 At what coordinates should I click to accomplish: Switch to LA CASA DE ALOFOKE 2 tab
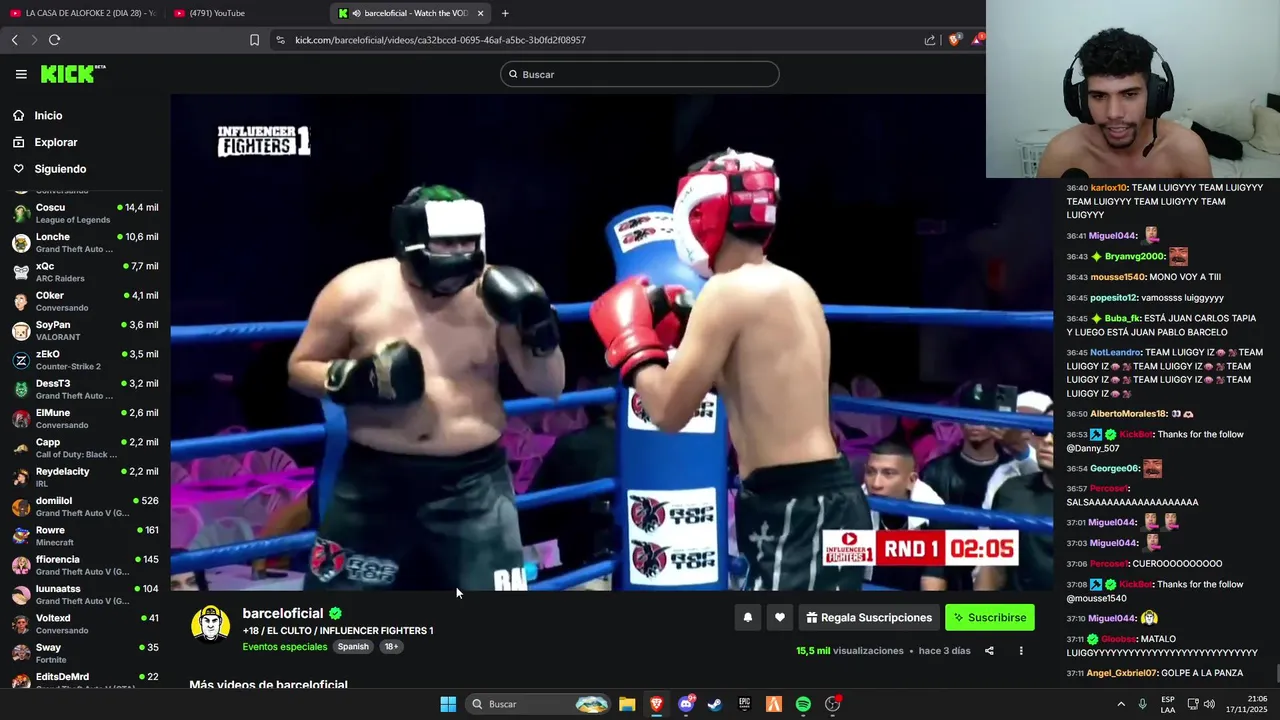(x=82, y=13)
